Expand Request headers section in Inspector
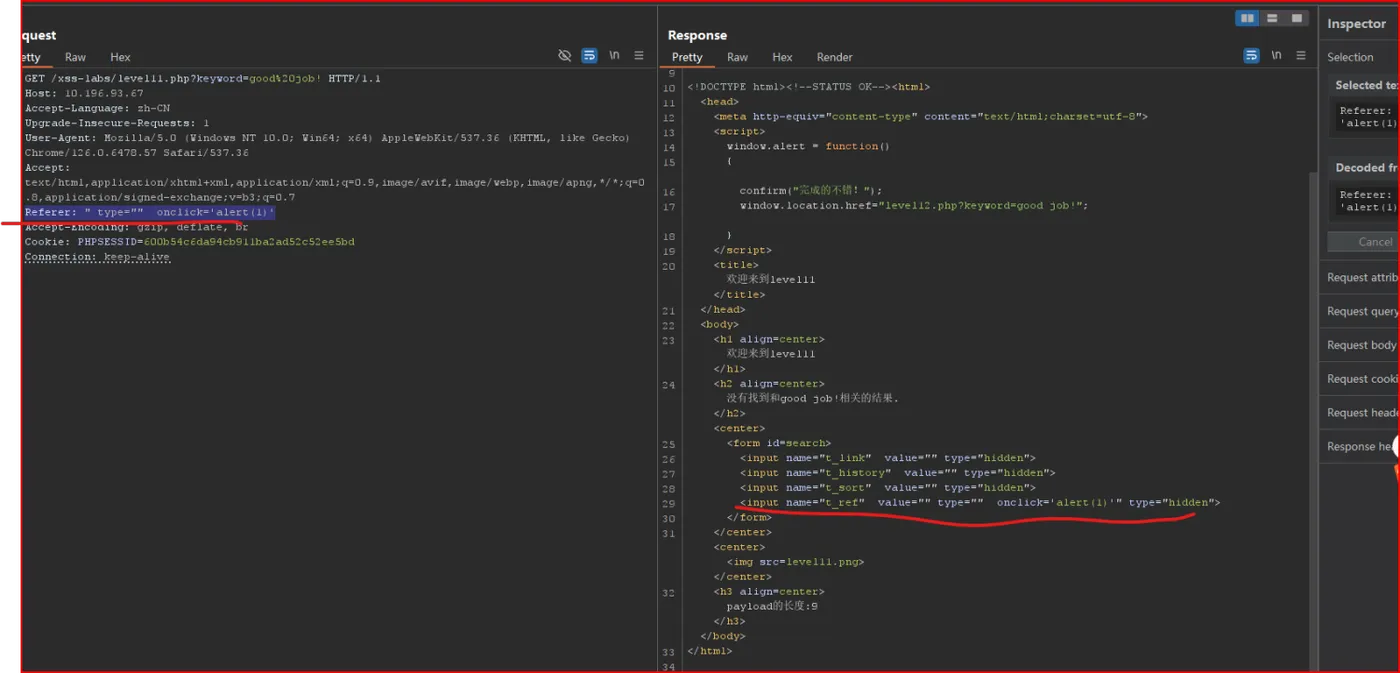The height and width of the screenshot is (673, 1400). point(1362,413)
